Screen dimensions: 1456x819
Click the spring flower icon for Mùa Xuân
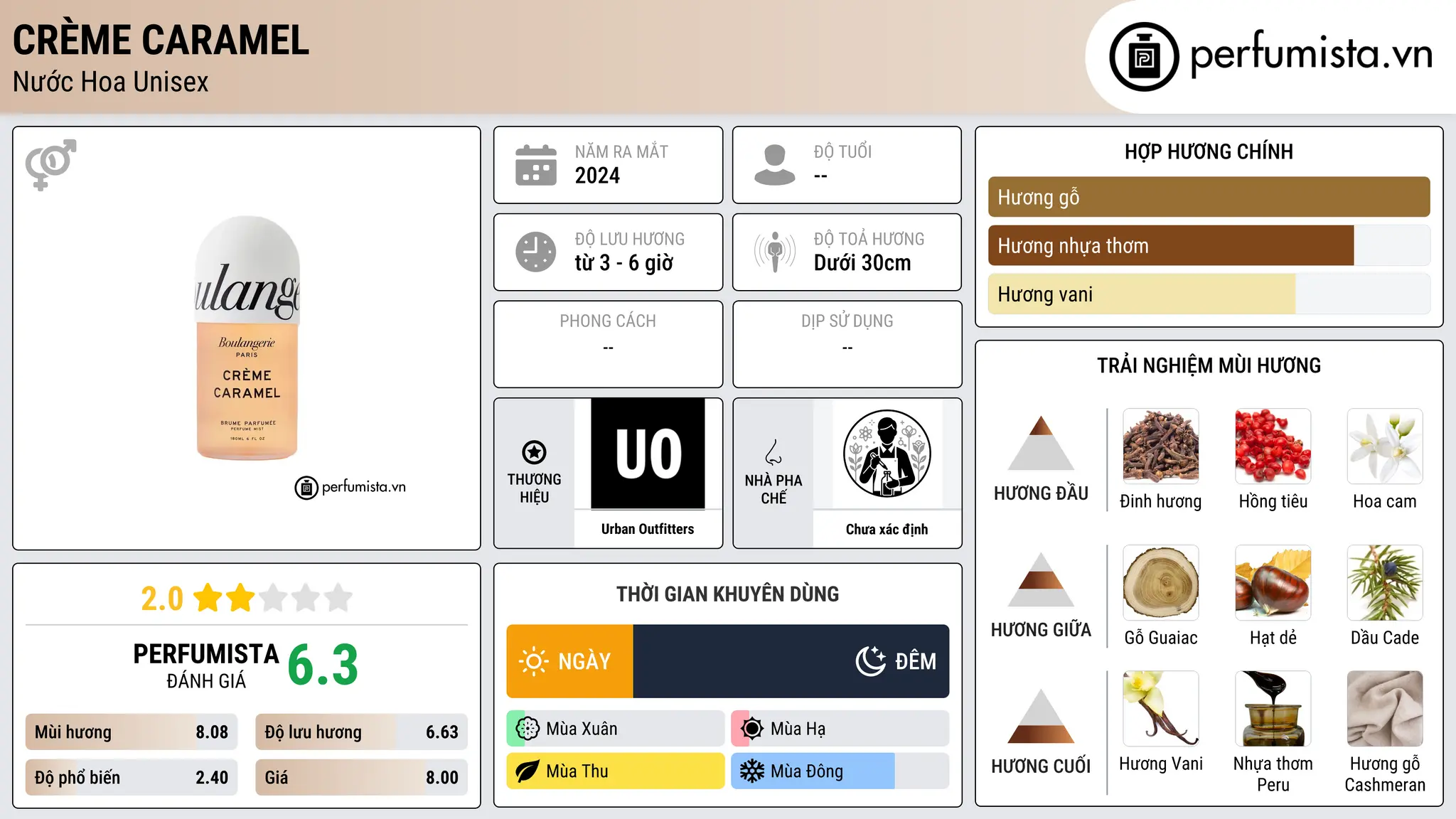coord(528,729)
